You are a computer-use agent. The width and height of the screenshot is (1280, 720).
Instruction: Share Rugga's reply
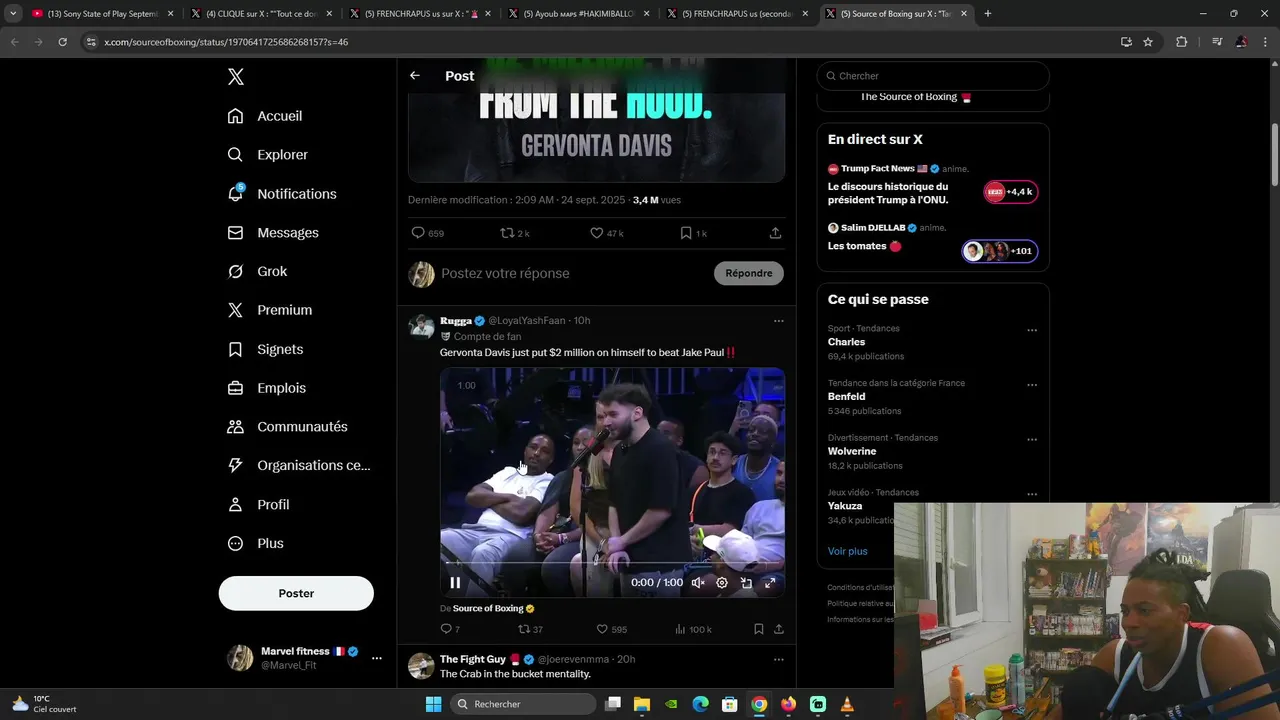[779, 629]
